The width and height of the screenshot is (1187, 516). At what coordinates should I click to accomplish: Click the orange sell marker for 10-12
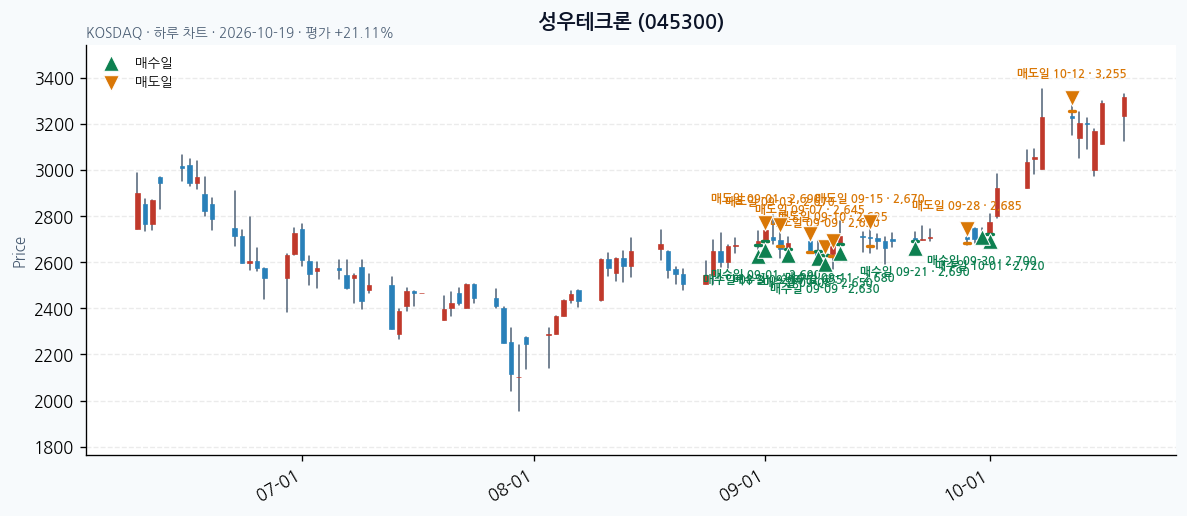(1072, 98)
